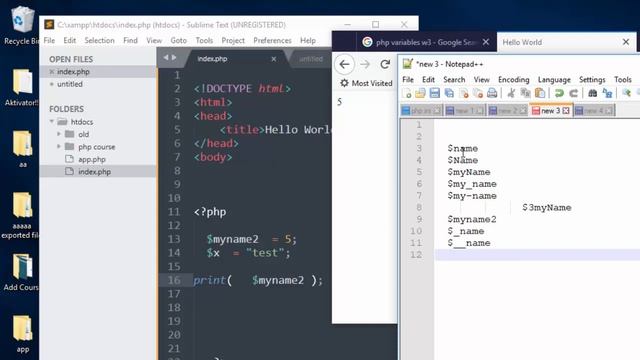Open Sublime Text Tools menu

pos(204,40)
